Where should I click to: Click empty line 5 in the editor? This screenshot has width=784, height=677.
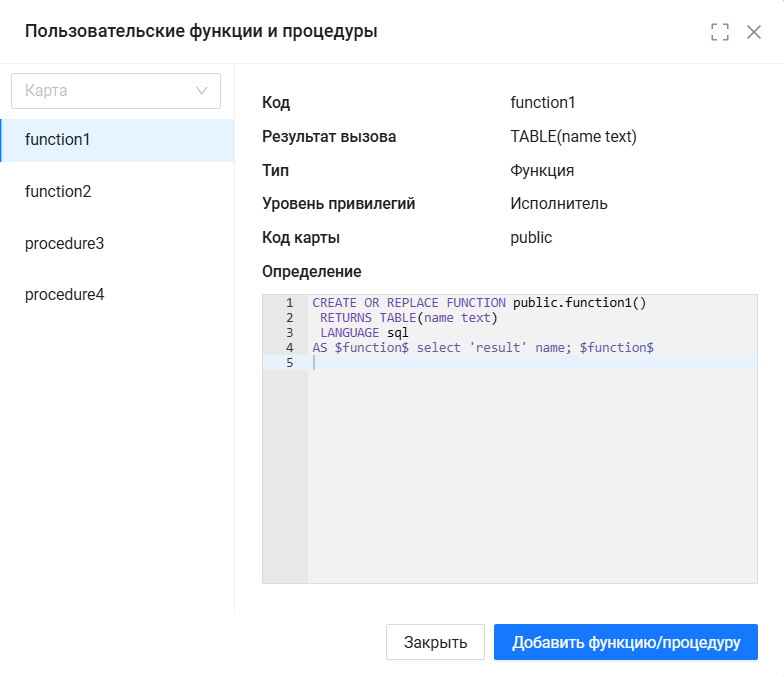(530, 363)
